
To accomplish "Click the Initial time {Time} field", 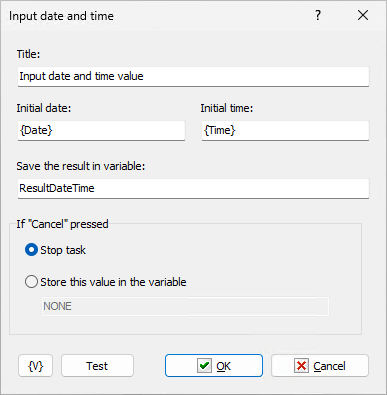I will [285, 130].
